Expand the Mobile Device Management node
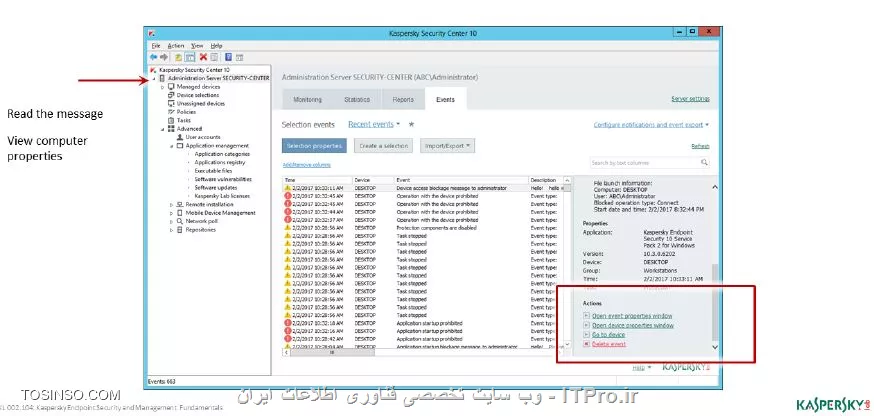The width and height of the screenshot is (874, 416). [172, 213]
